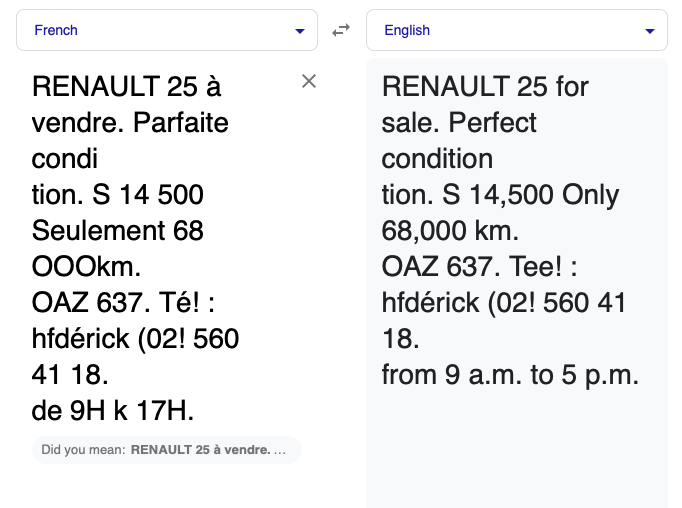Image resolution: width=682 pixels, height=508 pixels.
Task: Expand the English target language arrow
Action: click(650, 31)
